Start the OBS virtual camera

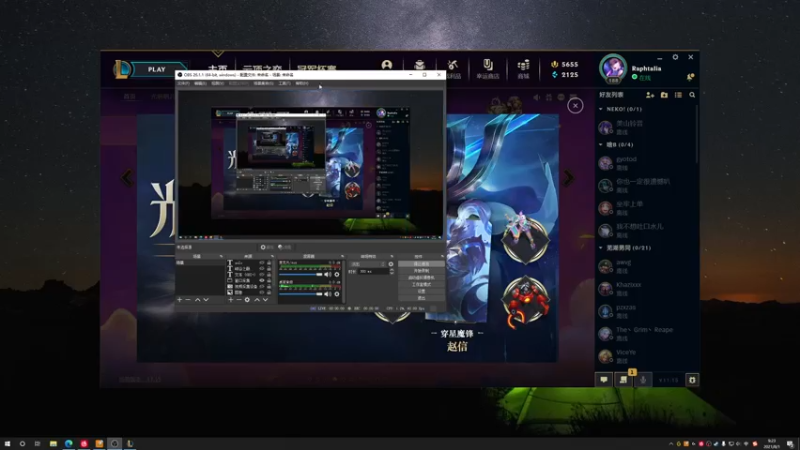[421, 278]
